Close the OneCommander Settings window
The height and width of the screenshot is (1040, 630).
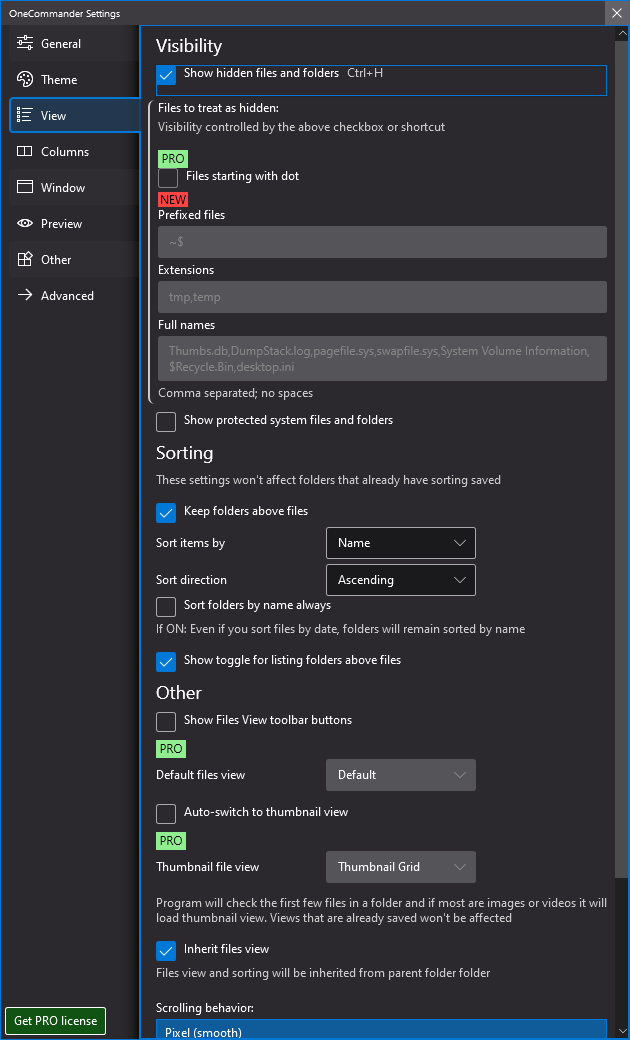pos(616,13)
